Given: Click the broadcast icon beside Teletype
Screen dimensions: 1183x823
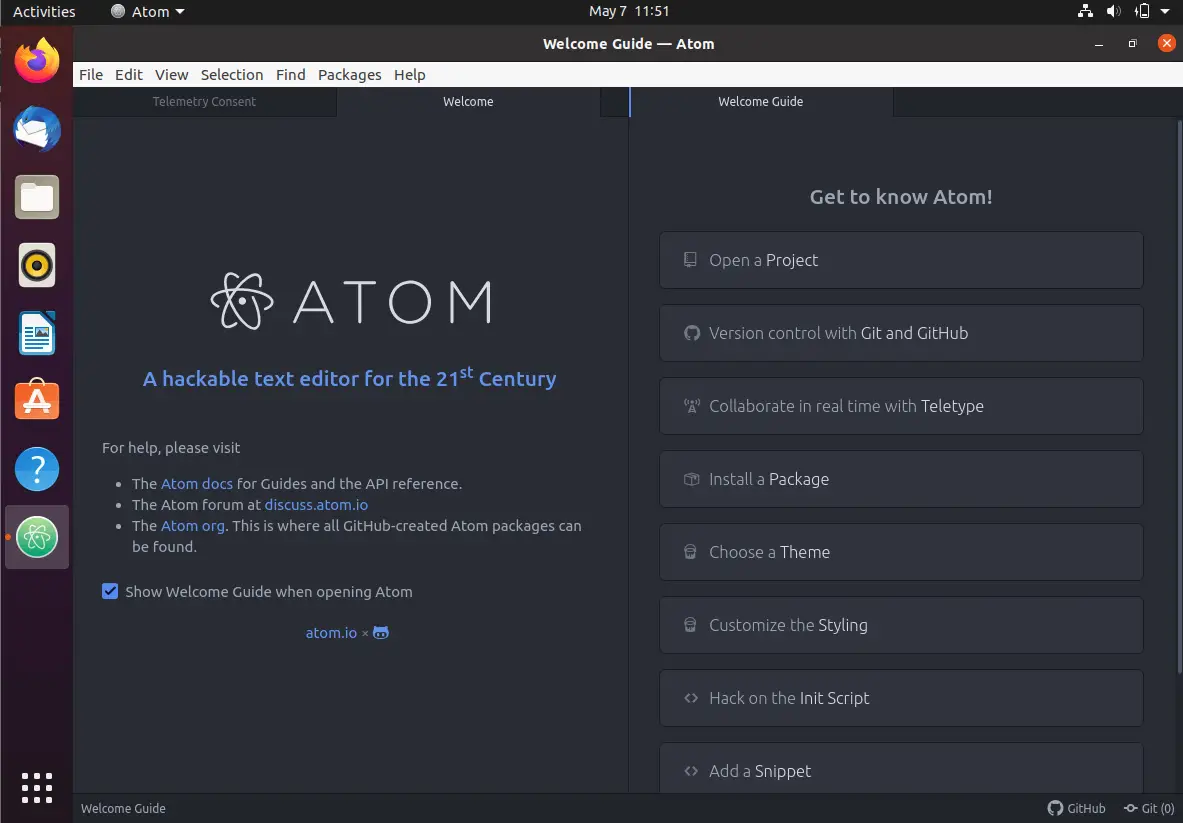Looking at the screenshot, I should (692, 406).
